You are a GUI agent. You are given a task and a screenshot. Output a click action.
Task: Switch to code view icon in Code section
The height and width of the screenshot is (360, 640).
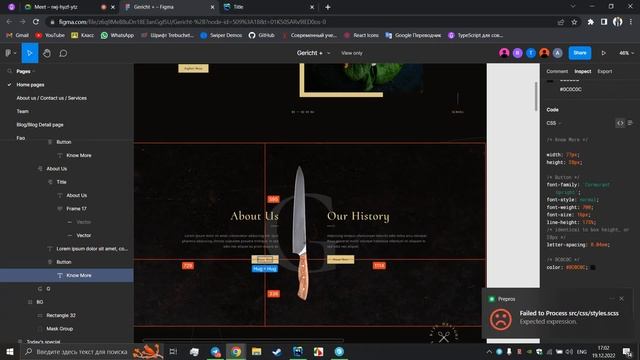(x=620, y=123)
